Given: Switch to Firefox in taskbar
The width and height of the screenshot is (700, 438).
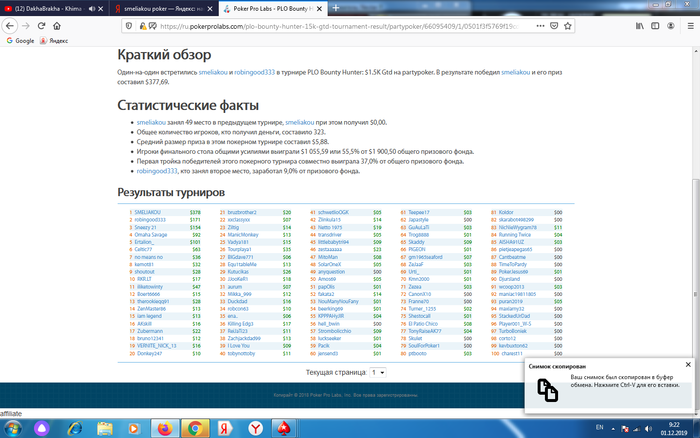Looking at the screenshot, I should tap(165, 429).
